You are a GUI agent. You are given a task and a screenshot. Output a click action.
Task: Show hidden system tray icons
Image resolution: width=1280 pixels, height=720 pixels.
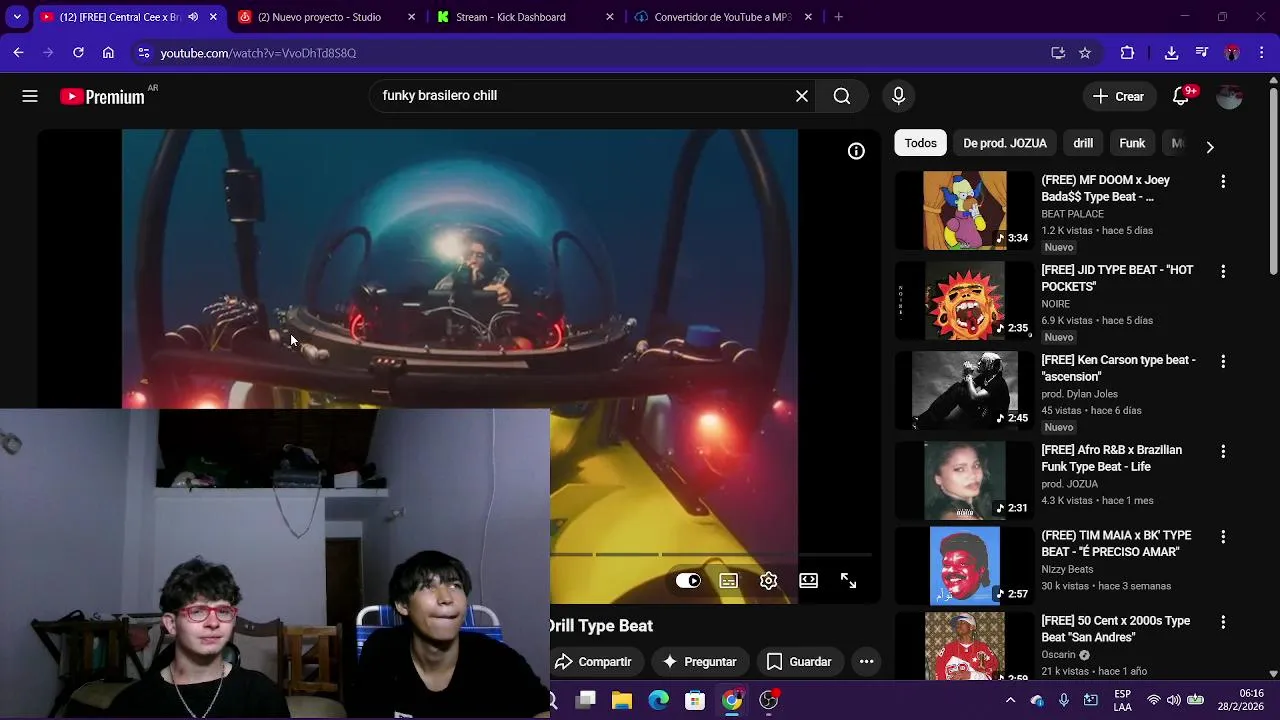1010,700
